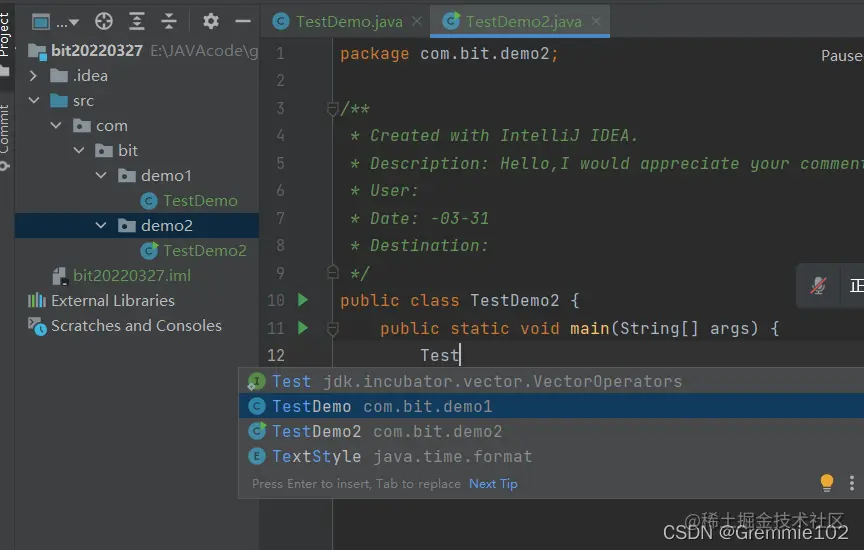This screenshot has height=550, width=864.
Task: Collapse the com package
Action: 56,126
